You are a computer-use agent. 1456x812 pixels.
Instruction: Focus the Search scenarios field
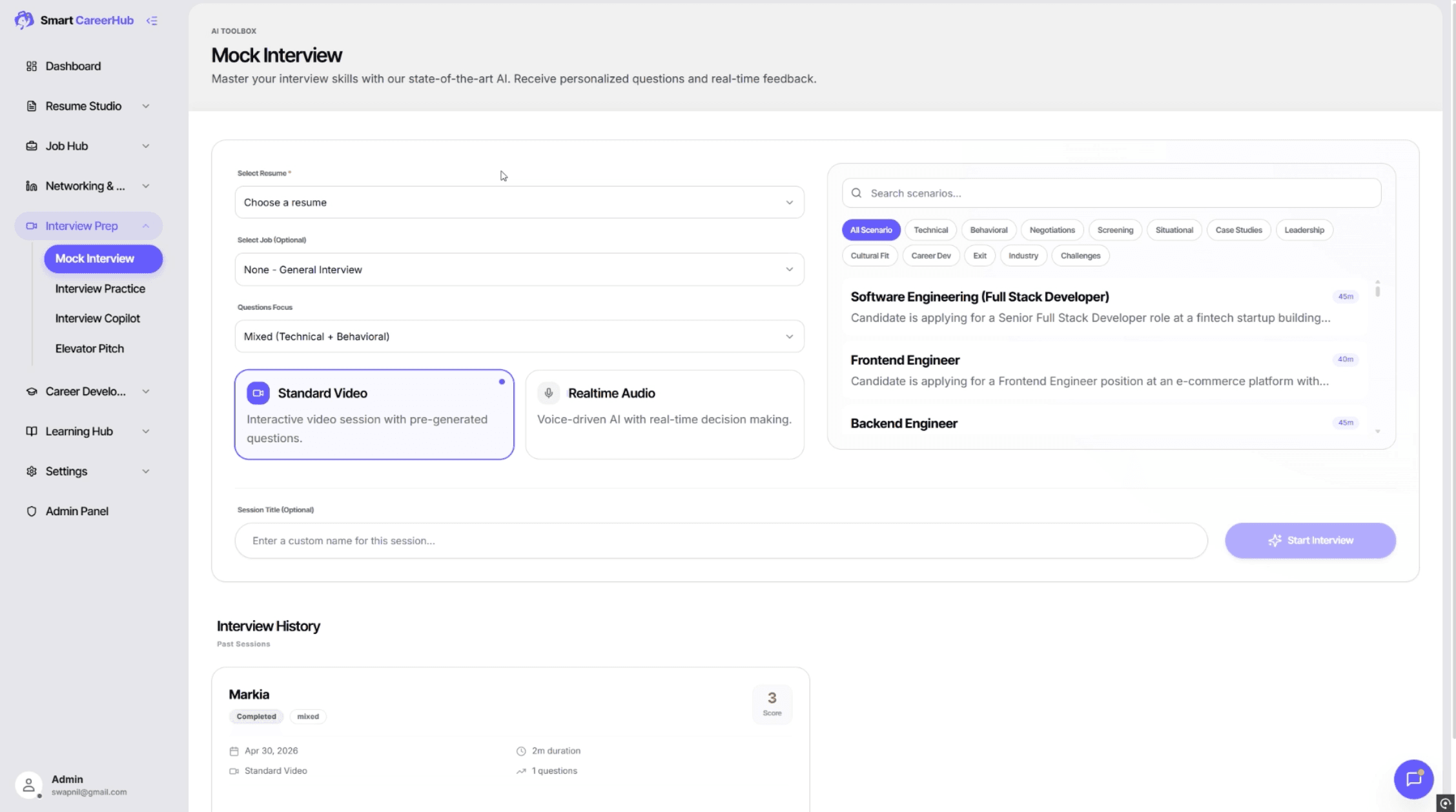1111,193
